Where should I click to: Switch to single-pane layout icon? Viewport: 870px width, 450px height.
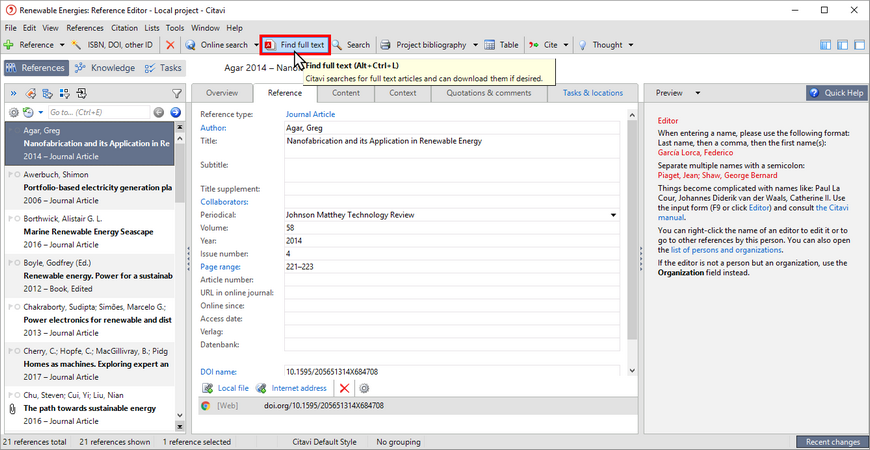click(x=859, y=45)
